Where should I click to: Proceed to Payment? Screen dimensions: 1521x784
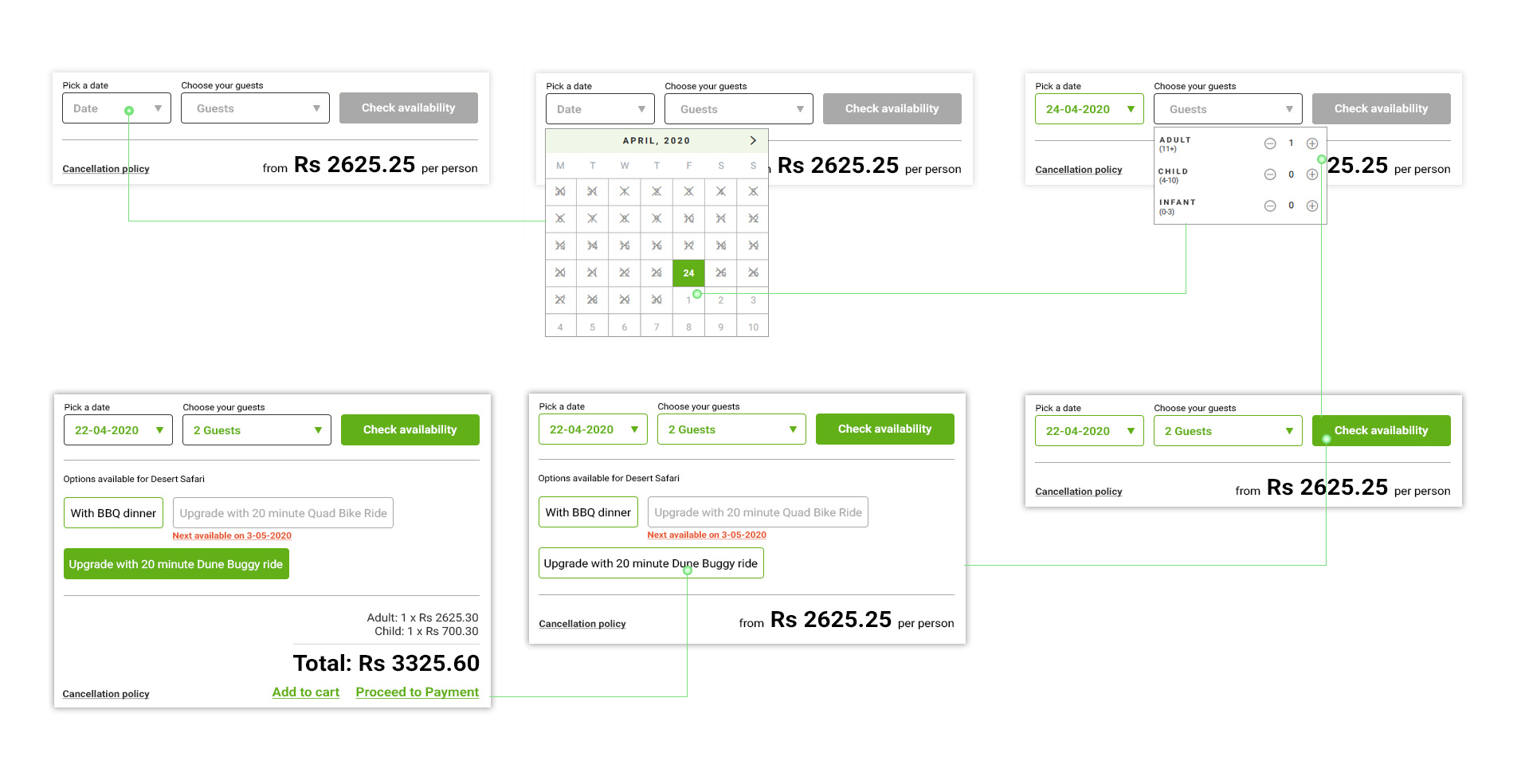point(417,692)
